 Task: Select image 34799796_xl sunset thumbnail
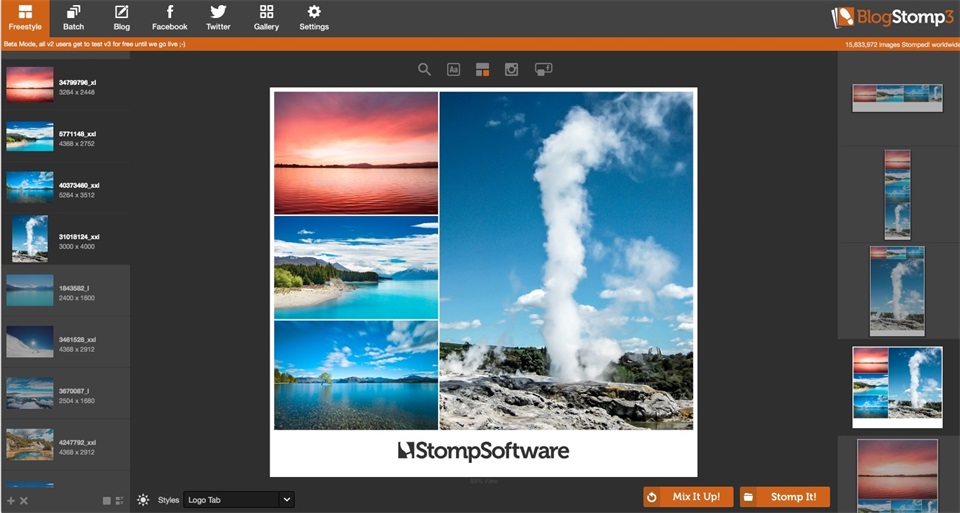pos(30,84)
